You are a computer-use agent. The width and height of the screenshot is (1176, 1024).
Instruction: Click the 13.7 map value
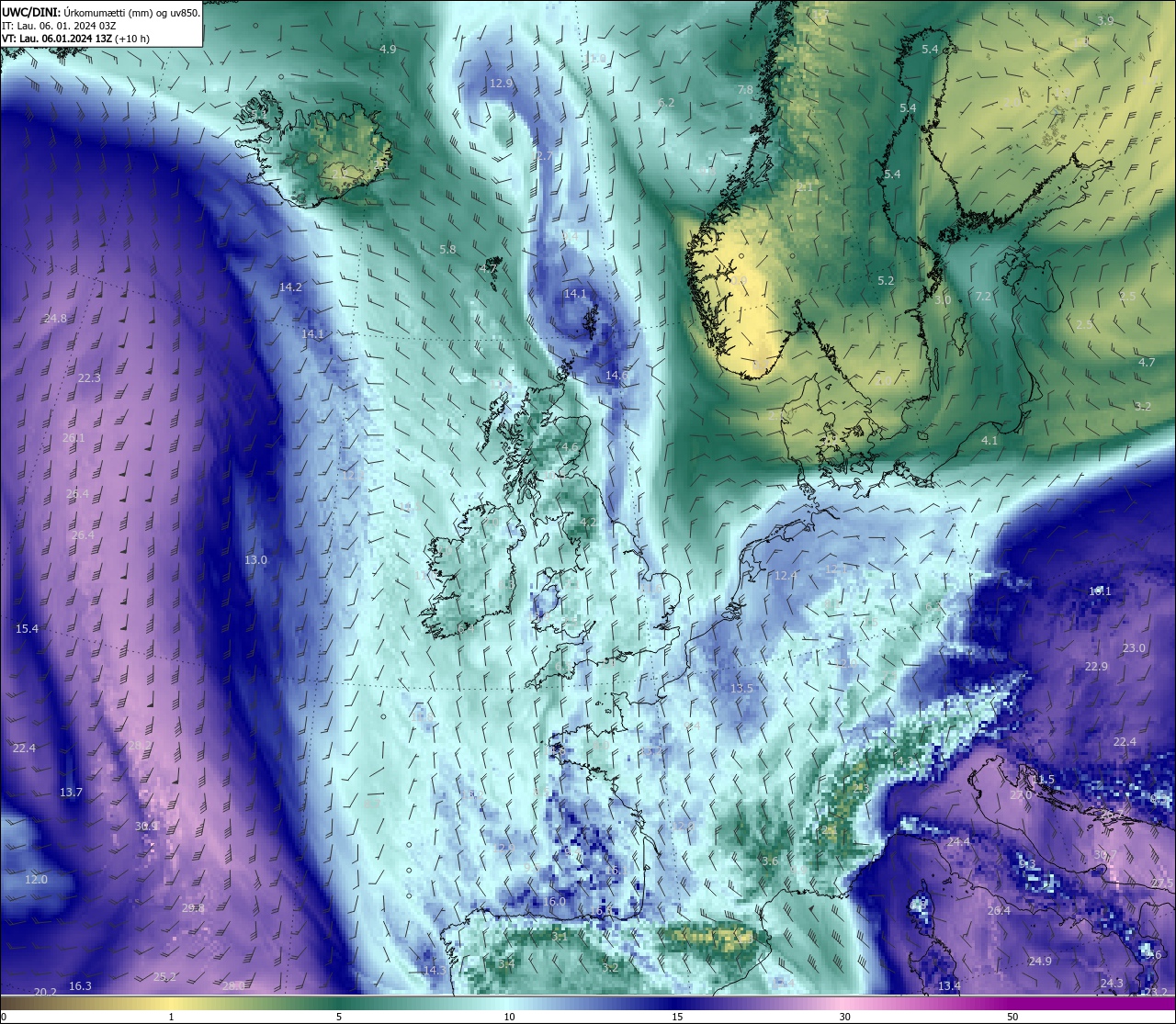[x=71, y=793]
